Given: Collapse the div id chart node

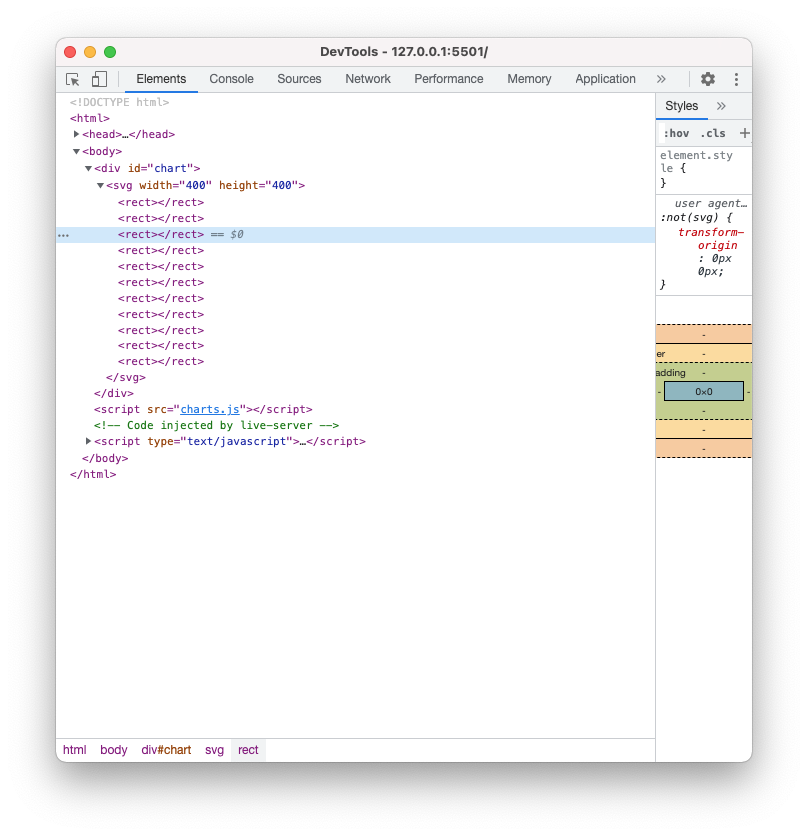Looking at the screenshot, I should 89,168.
